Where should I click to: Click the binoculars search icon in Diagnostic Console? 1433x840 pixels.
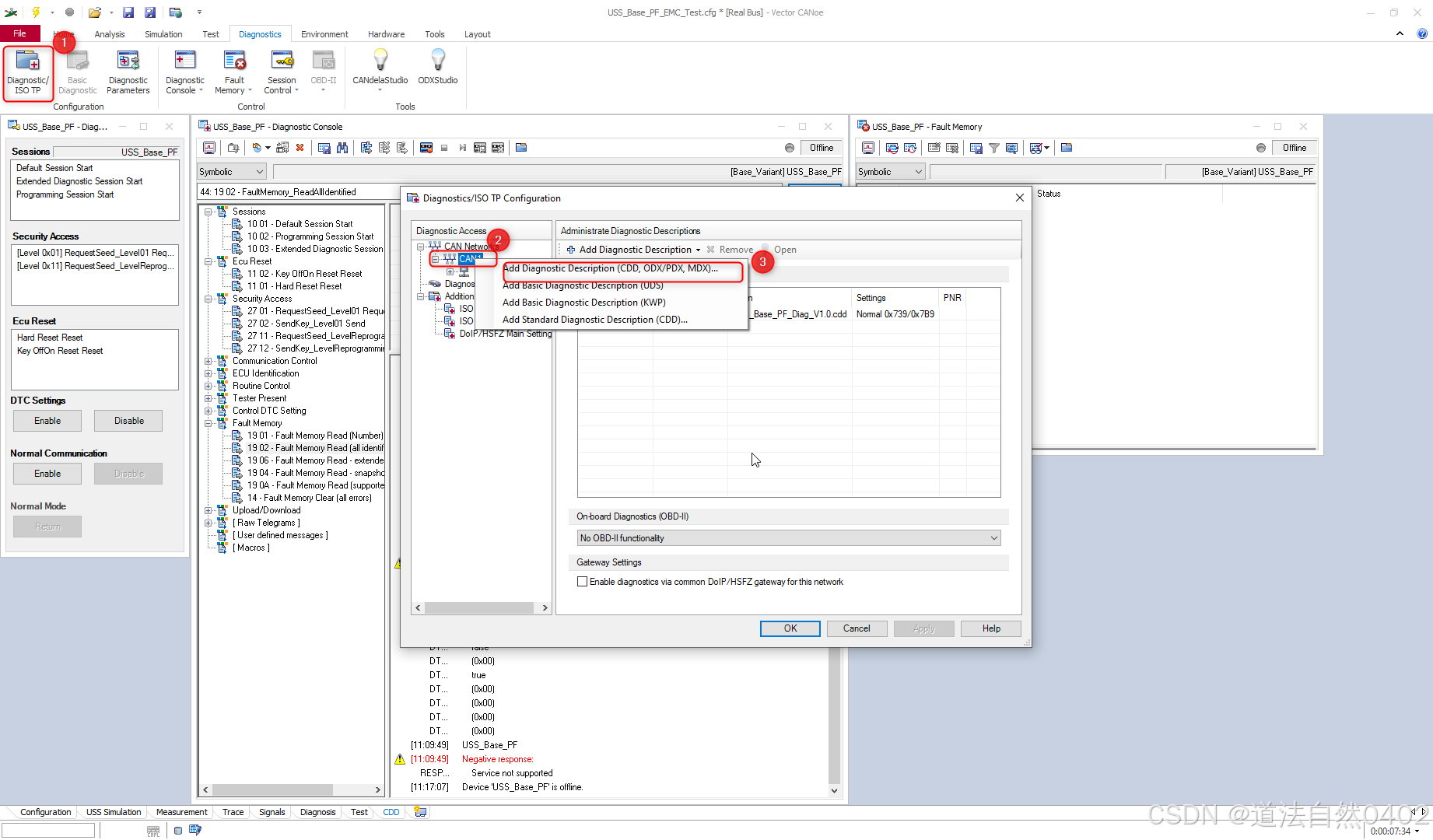(x=342, y=148)
